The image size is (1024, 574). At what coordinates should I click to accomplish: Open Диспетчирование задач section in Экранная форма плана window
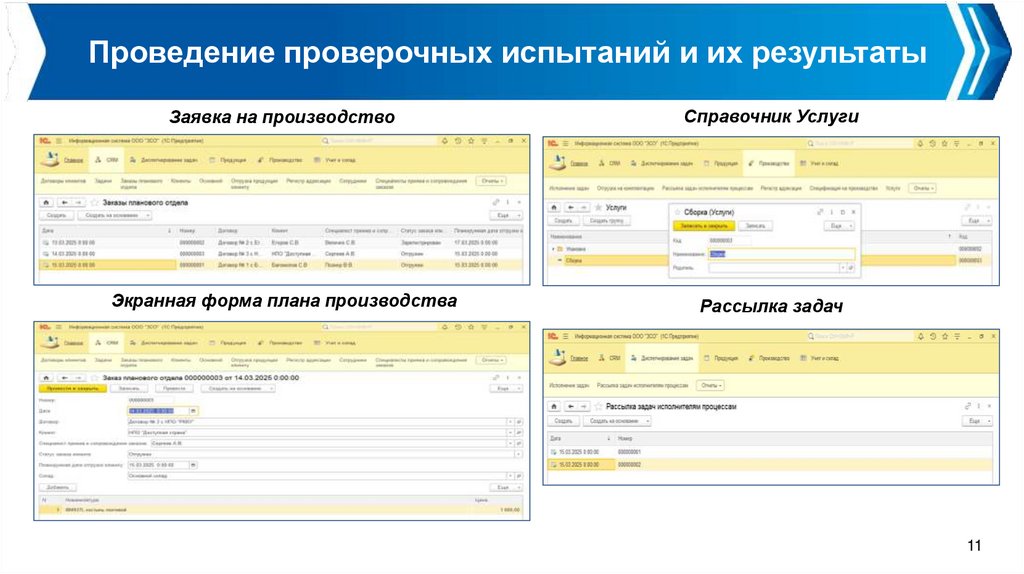pyautogui.click(x=164, y=342)
